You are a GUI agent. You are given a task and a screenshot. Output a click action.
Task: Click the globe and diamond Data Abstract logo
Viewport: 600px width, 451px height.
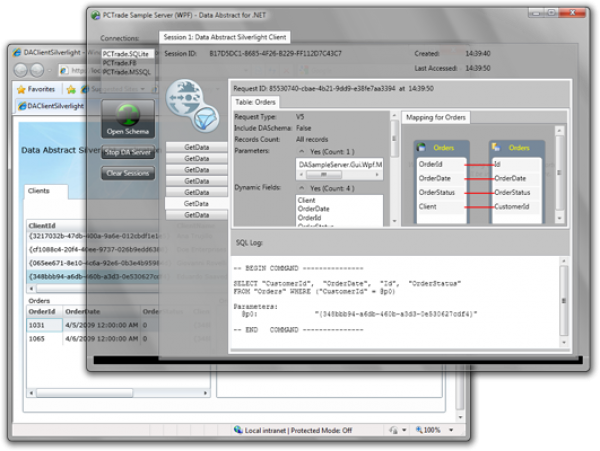(x=192, y=106)
